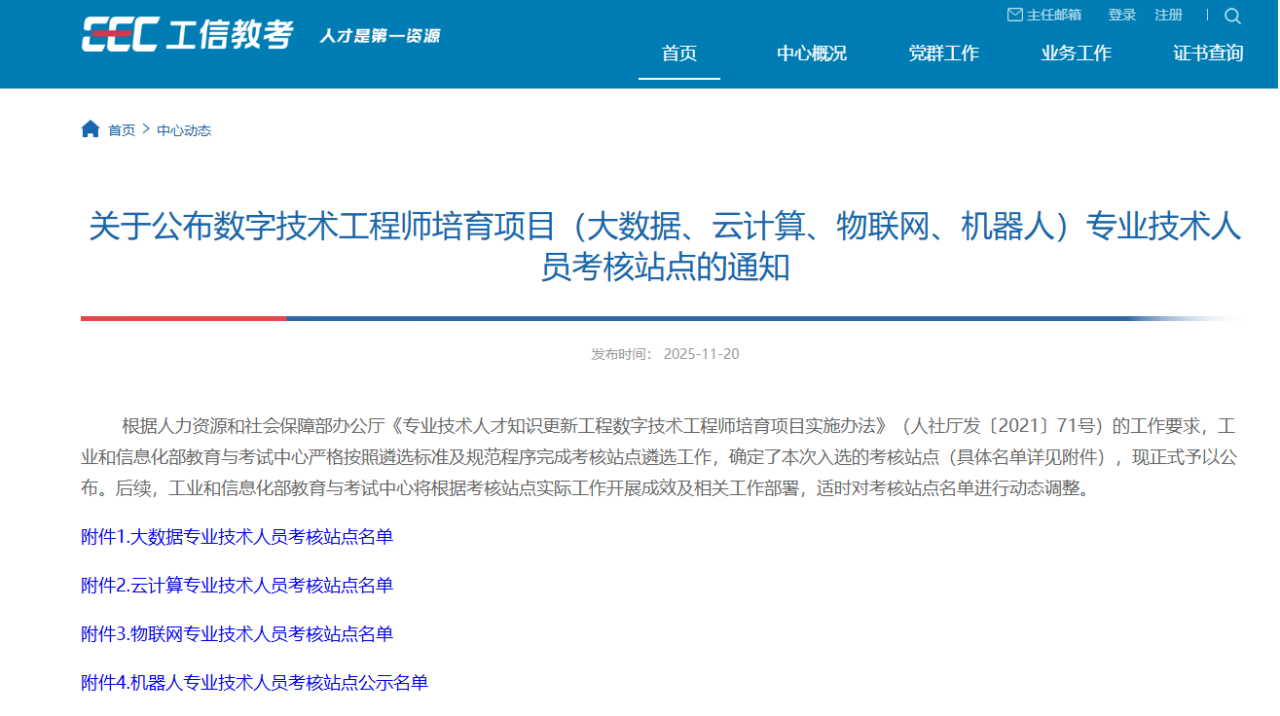Open 附件1 大数据 考核站点名单 link
Image resolution: width=1280 pixels, height=716 pixels.
[x=237, y=537]
